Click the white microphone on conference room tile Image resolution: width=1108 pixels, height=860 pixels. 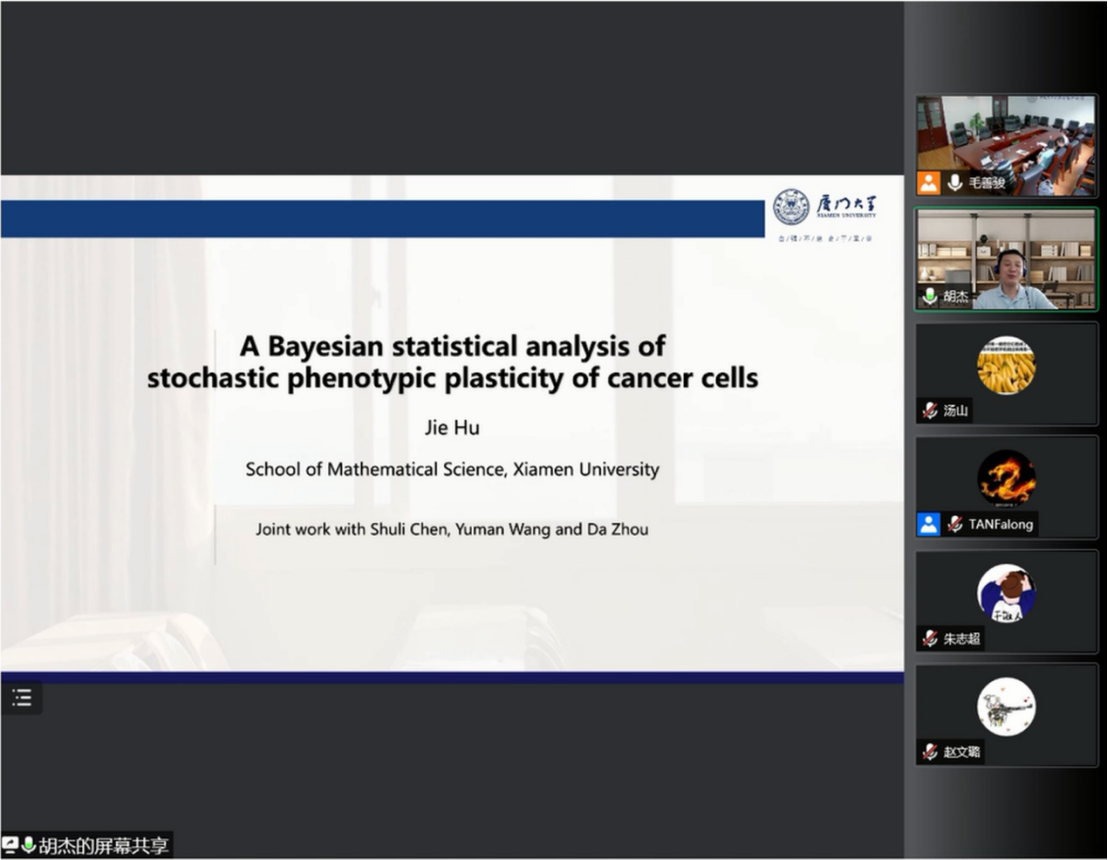[x=955, y=183]
